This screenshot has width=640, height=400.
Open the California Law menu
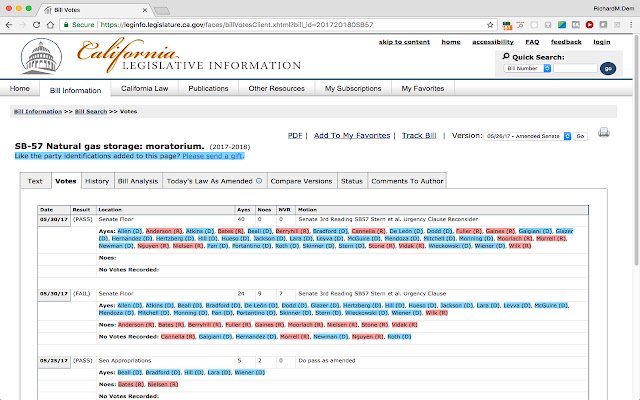pyautogui.click(x=144, y=89)
